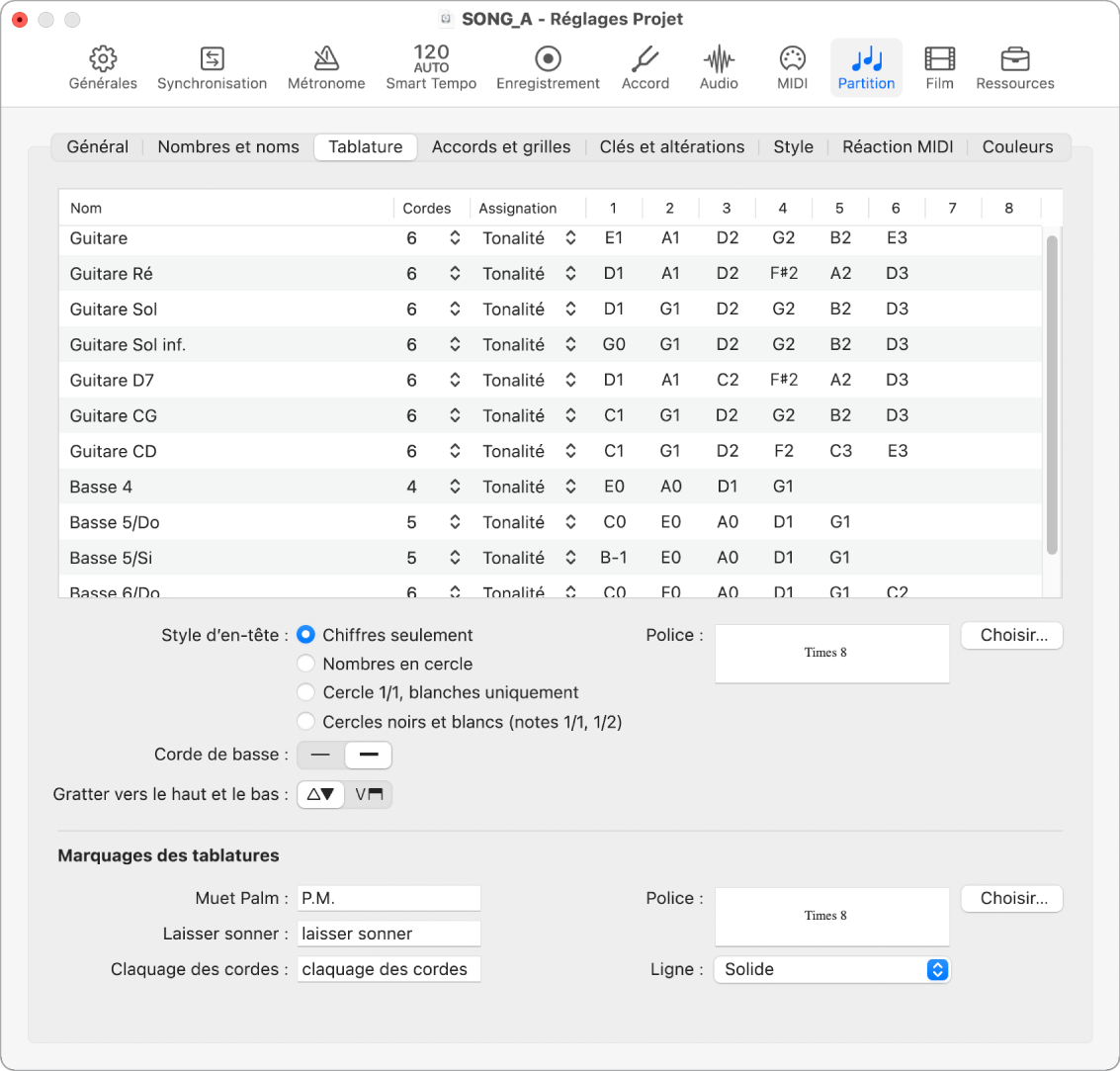Click Choisir for tablature markings font

click(1011, 898)
